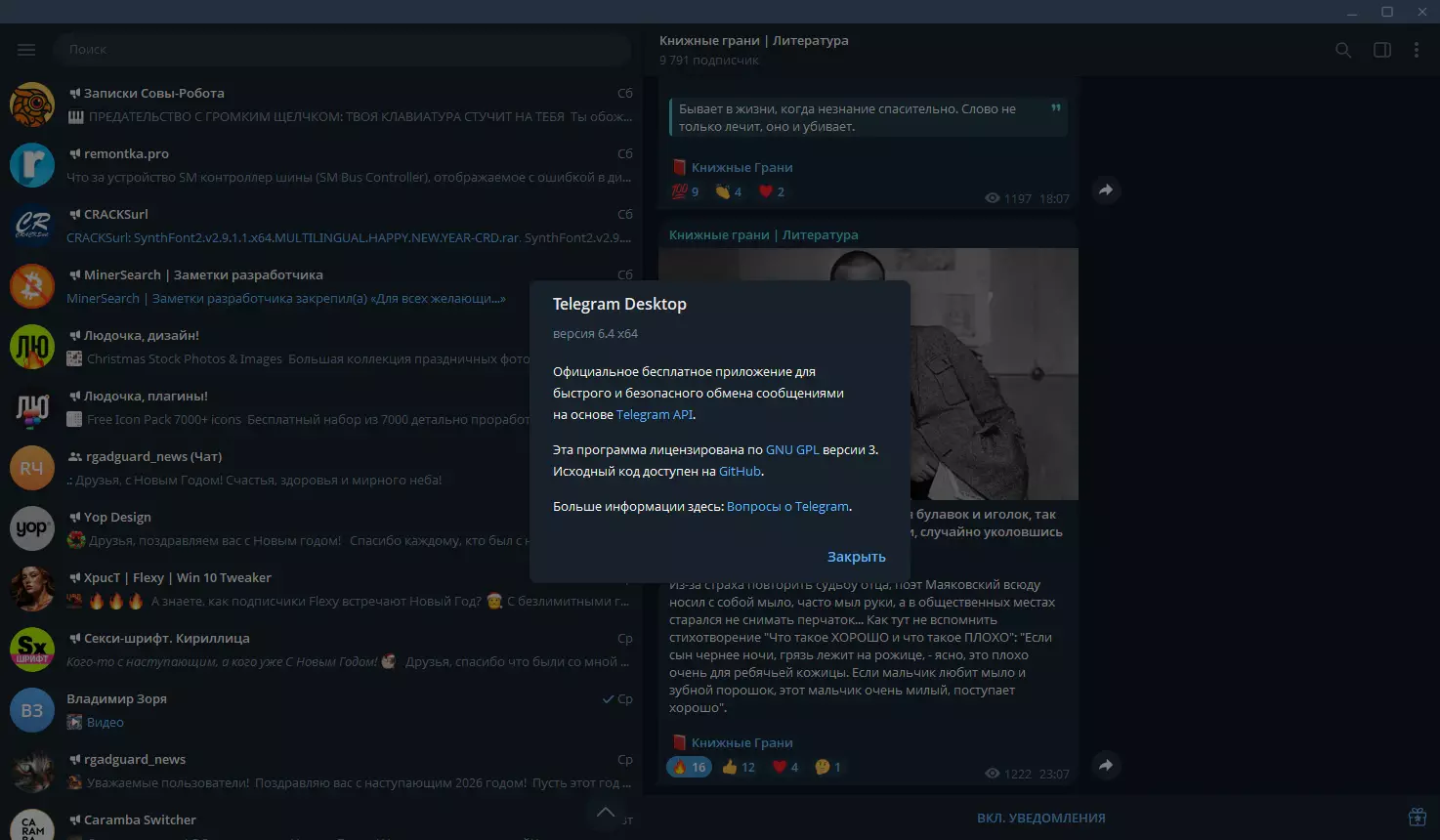Toggle the heart reaction with count 4
This screenshot has height=840, width=1440.
pos(785,767)
